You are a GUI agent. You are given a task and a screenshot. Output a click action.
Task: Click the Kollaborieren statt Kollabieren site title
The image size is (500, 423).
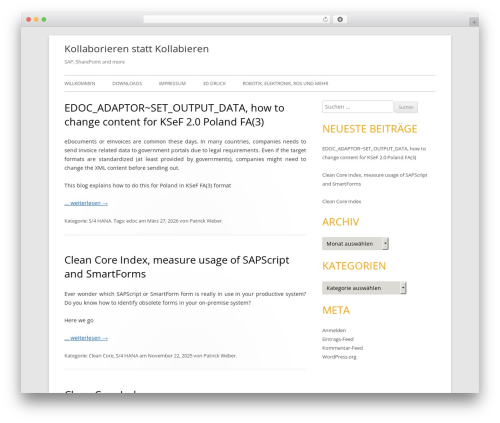click(137, 49)
